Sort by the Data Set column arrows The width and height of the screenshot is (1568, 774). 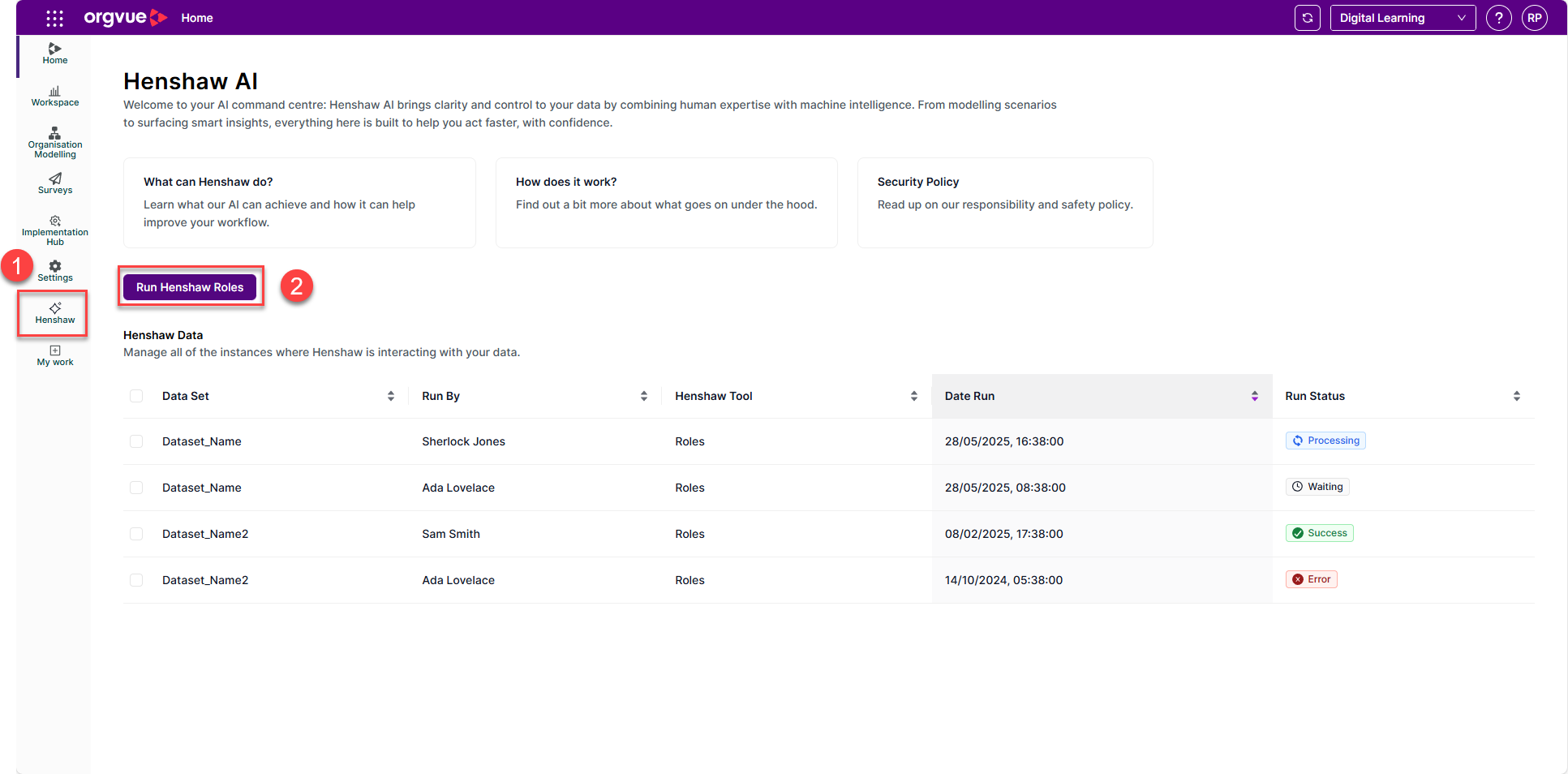click(x=391, y=396)
